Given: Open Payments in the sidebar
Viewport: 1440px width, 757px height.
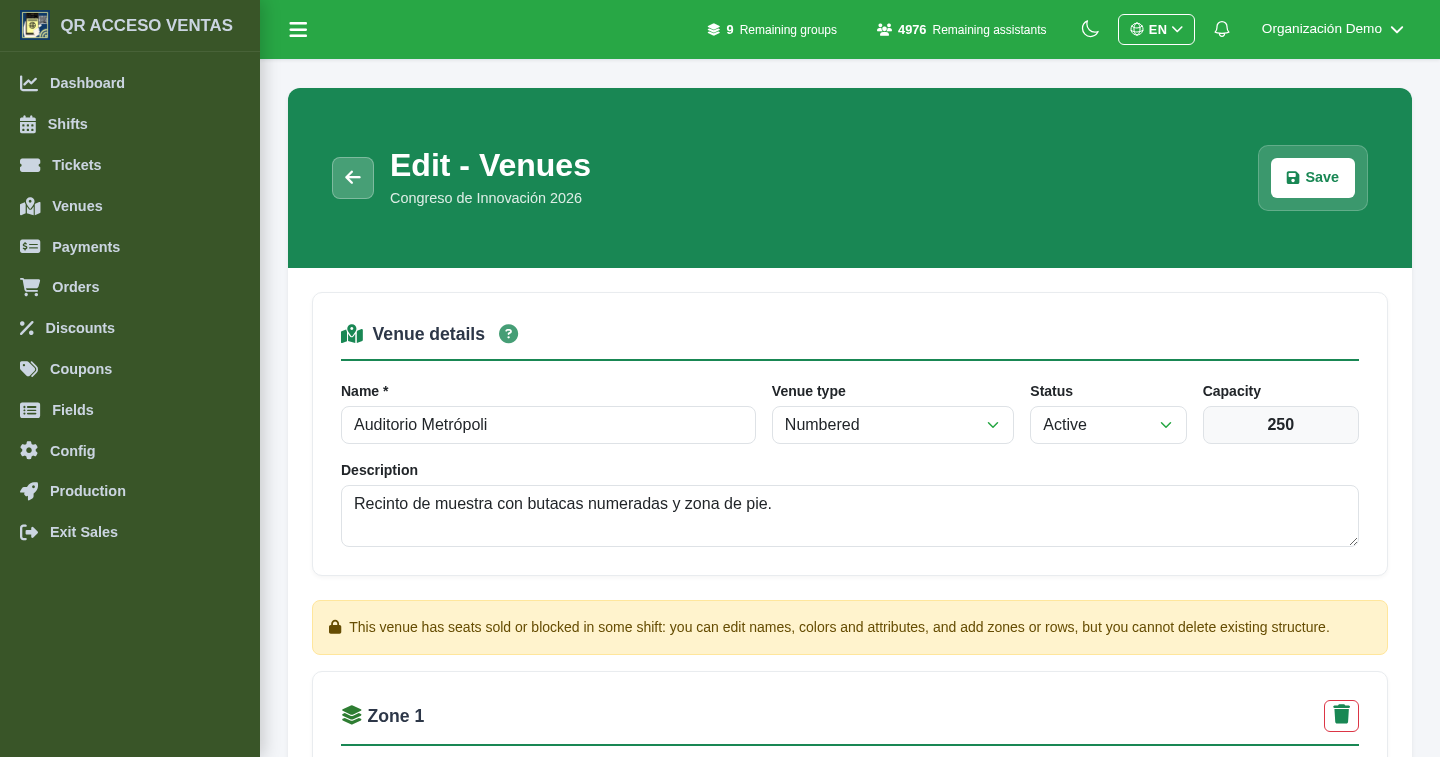Looking at the screenshot, I should [130, 247].
